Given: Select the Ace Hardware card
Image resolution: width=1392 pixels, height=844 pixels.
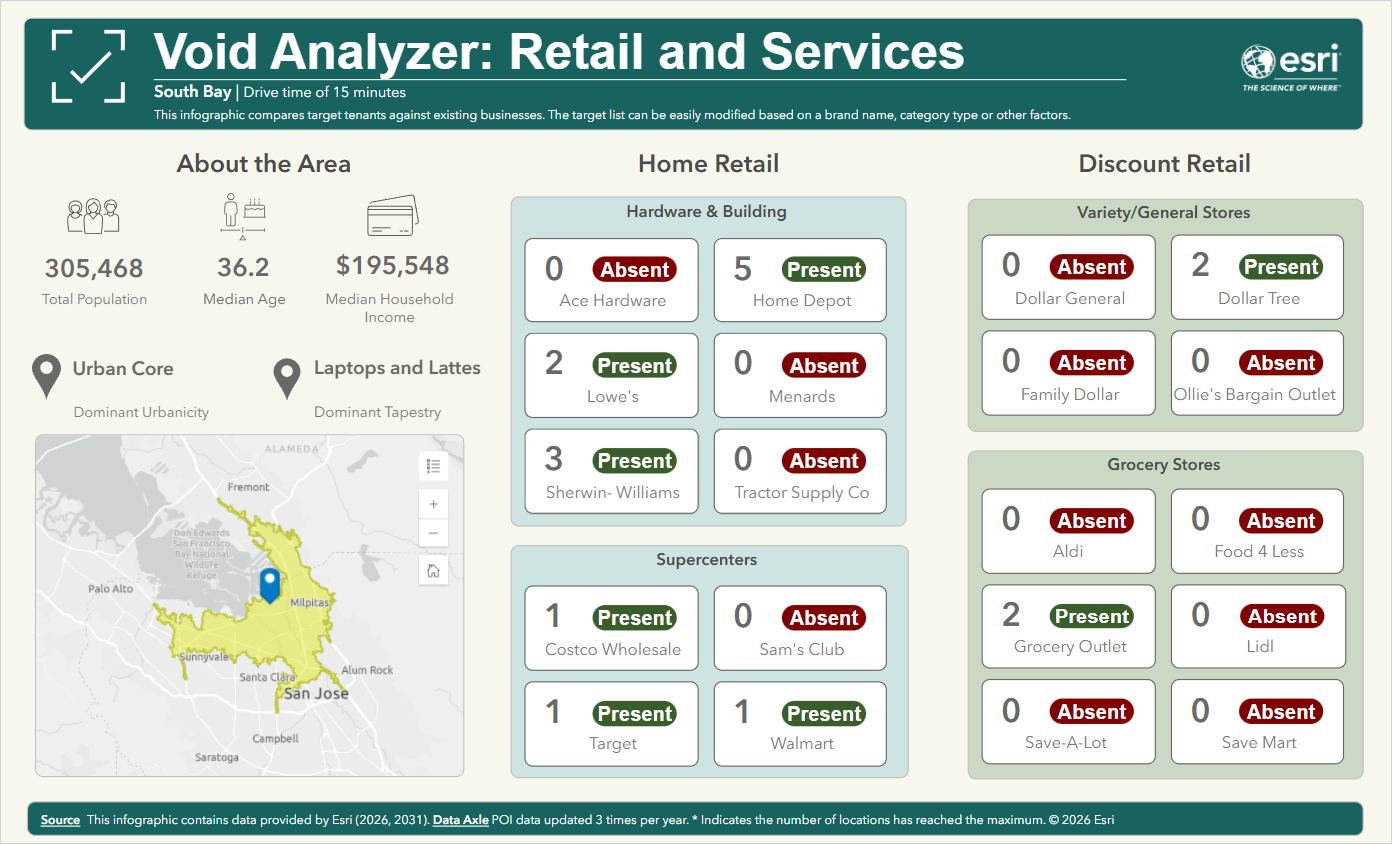Looking at the screenshot, I should (x=611, y=280).
